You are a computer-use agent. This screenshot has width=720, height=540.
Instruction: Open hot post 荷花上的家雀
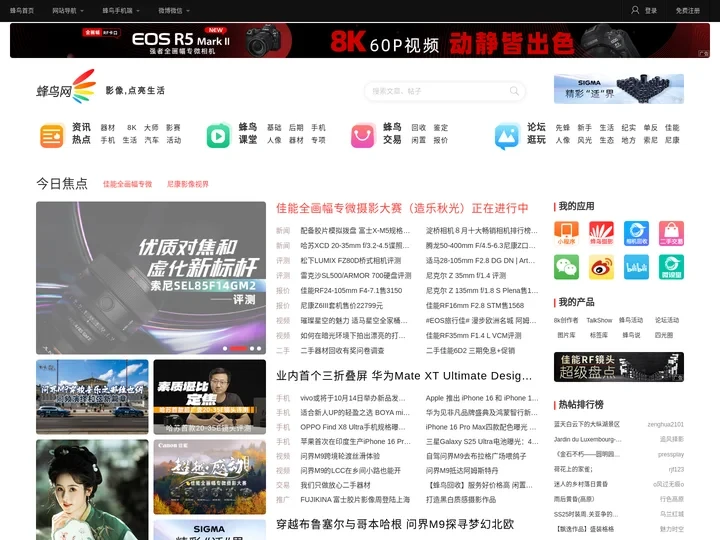point(573,469)
